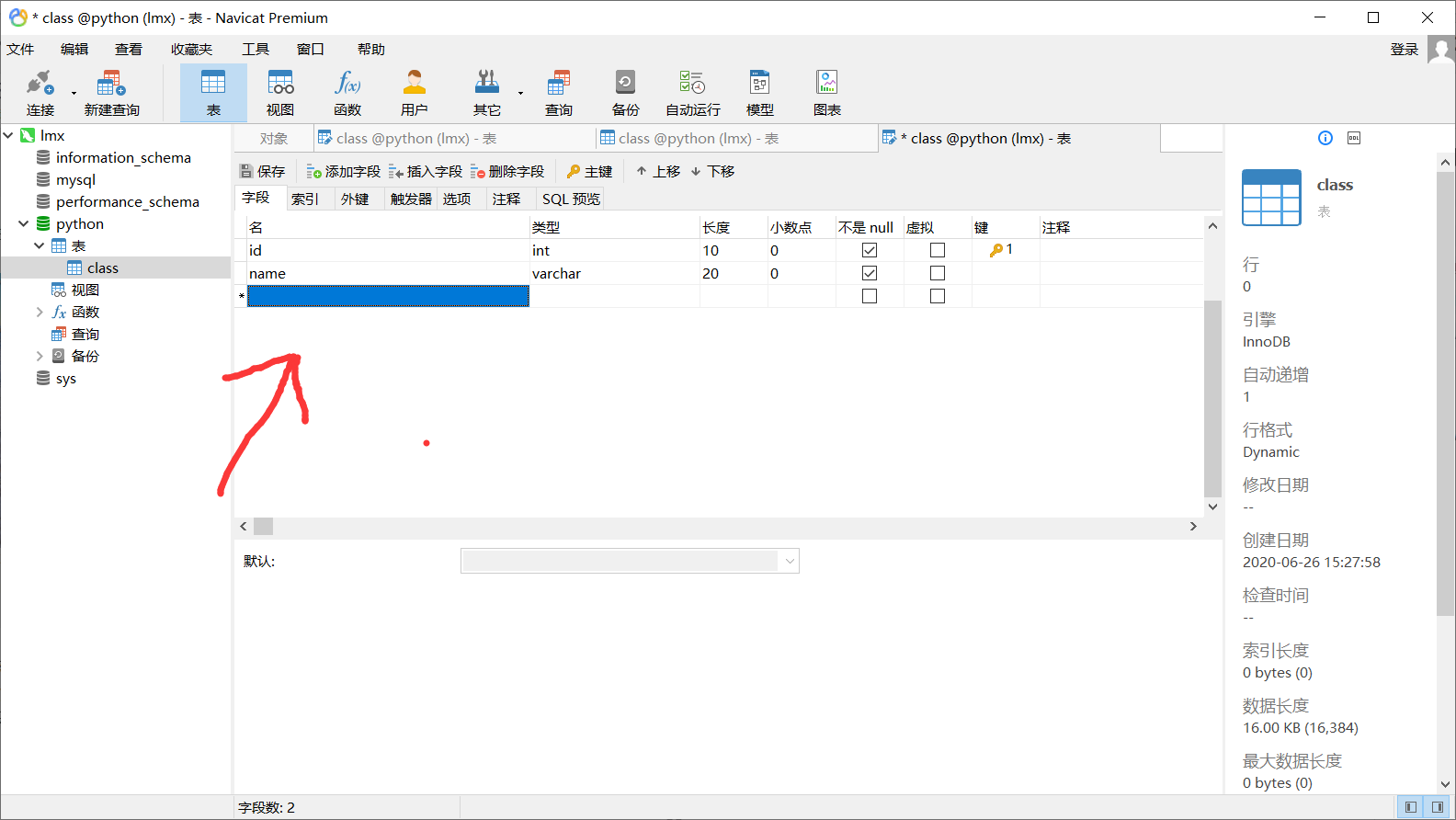This screenshot has height=820, width=1456.
Task: Open the Query (查询) toolbar icon
Action: (x=558, y=93)
